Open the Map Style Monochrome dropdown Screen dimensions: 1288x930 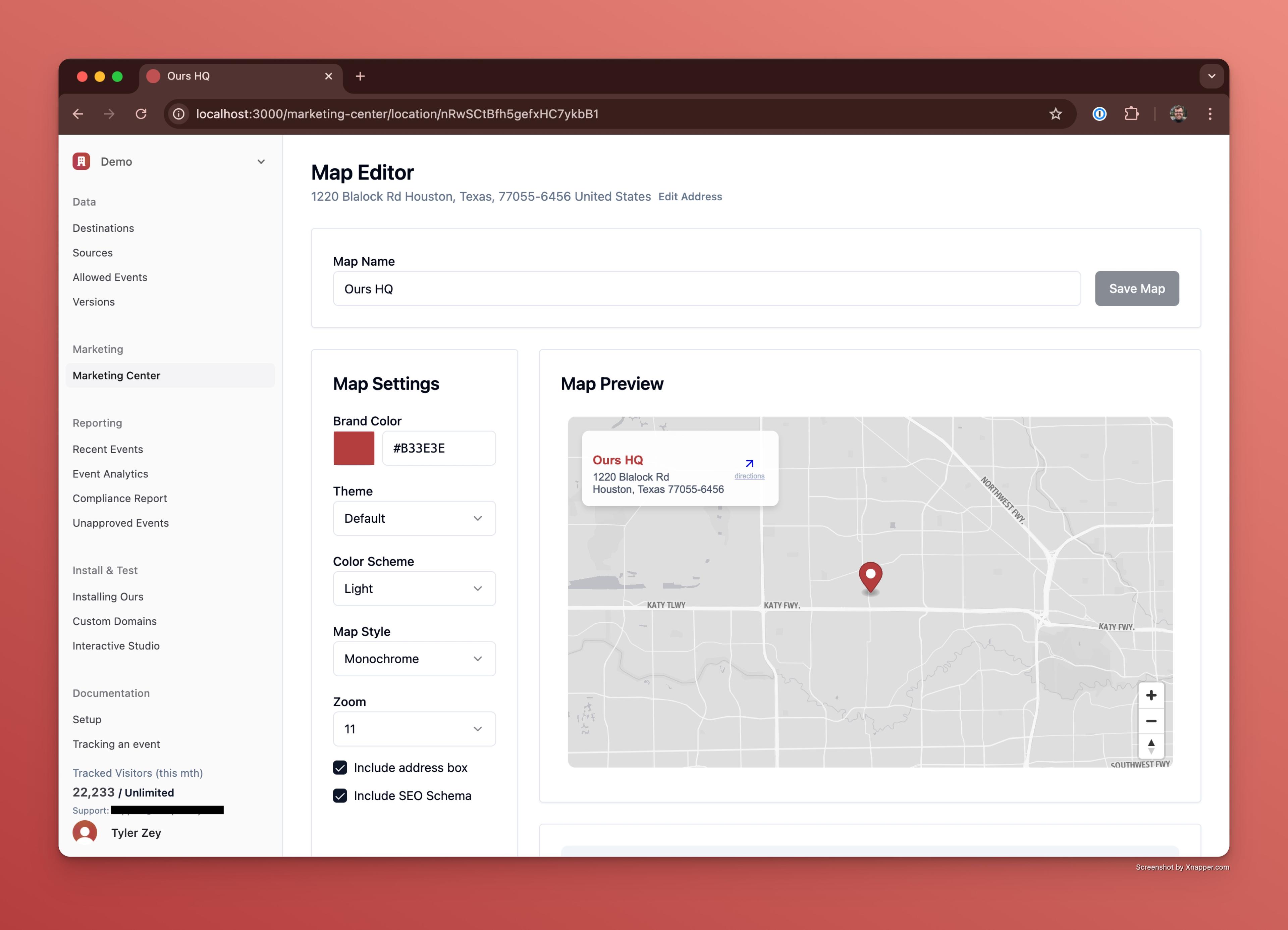click(414, 659)
